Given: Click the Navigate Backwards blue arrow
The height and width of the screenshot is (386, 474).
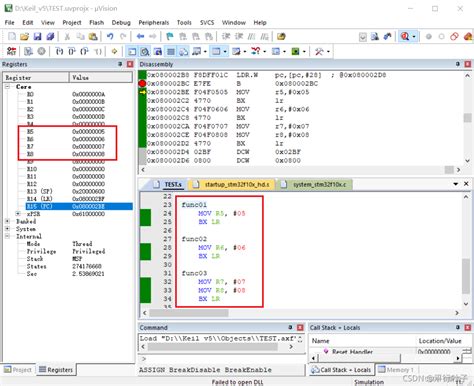Looking at the screenshot, I should tap(140, 36).
